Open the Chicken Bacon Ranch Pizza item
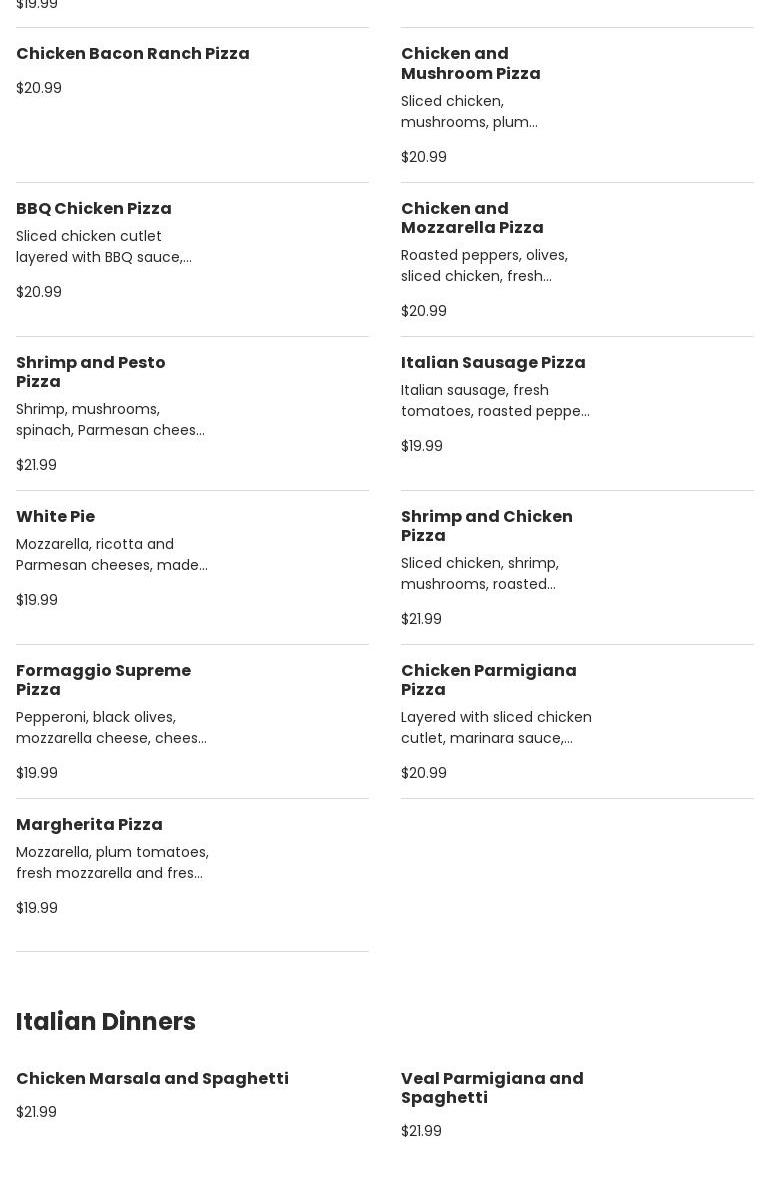 click(x=133, y=54)
